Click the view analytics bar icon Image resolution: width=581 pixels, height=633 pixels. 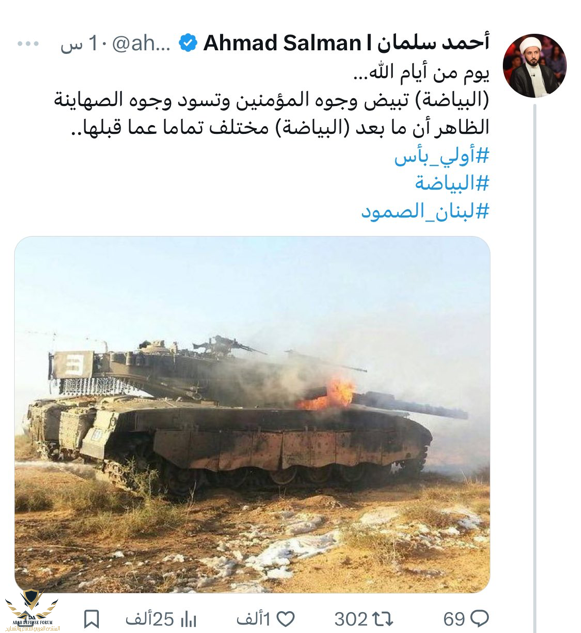[x=188, y=619]
